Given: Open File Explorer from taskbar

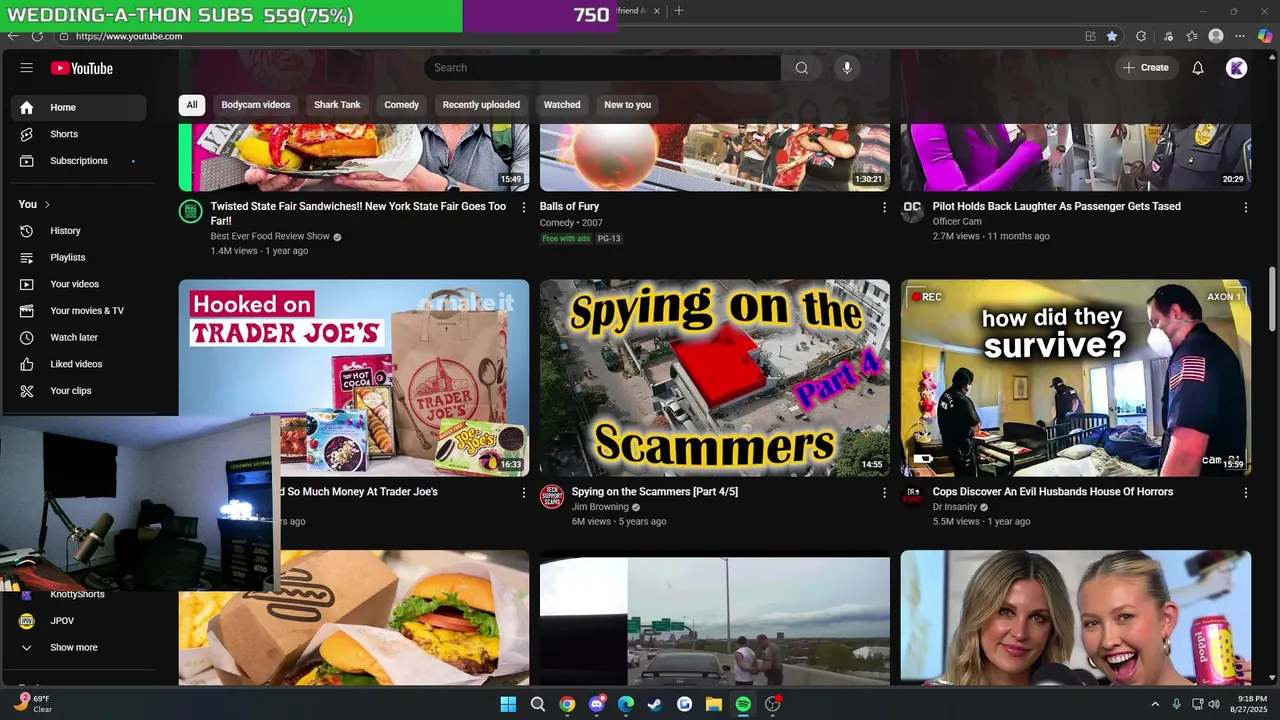Looking at the screenshot, I should 714,704.
